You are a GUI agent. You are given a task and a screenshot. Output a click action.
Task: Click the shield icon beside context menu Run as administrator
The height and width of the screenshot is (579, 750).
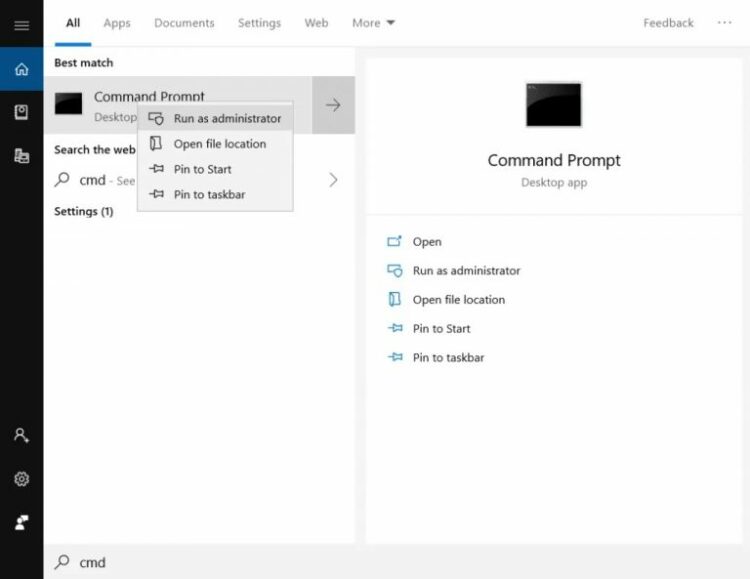[x=156, y=118]
